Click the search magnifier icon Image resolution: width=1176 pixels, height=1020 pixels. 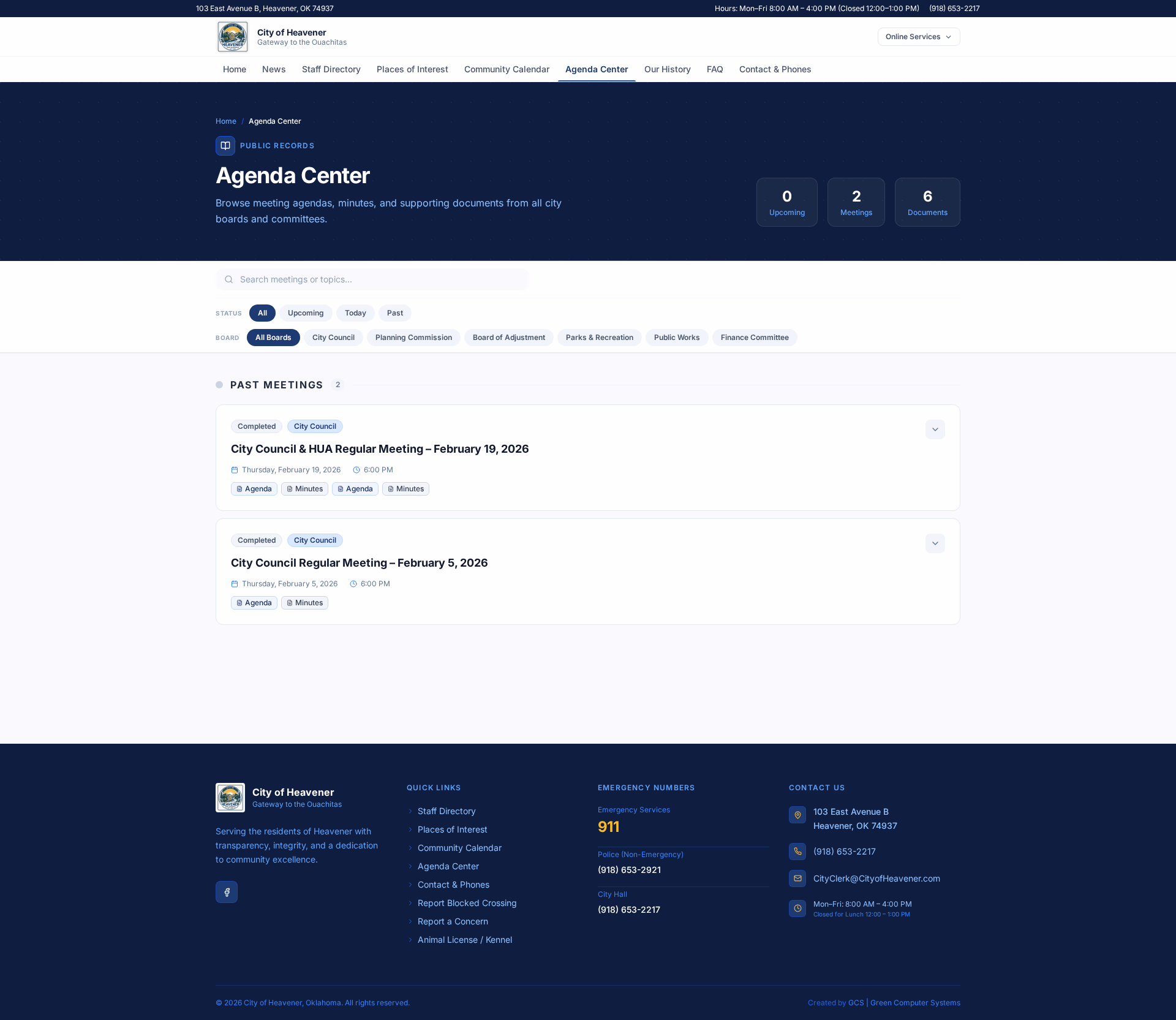[x=228, y=279]
